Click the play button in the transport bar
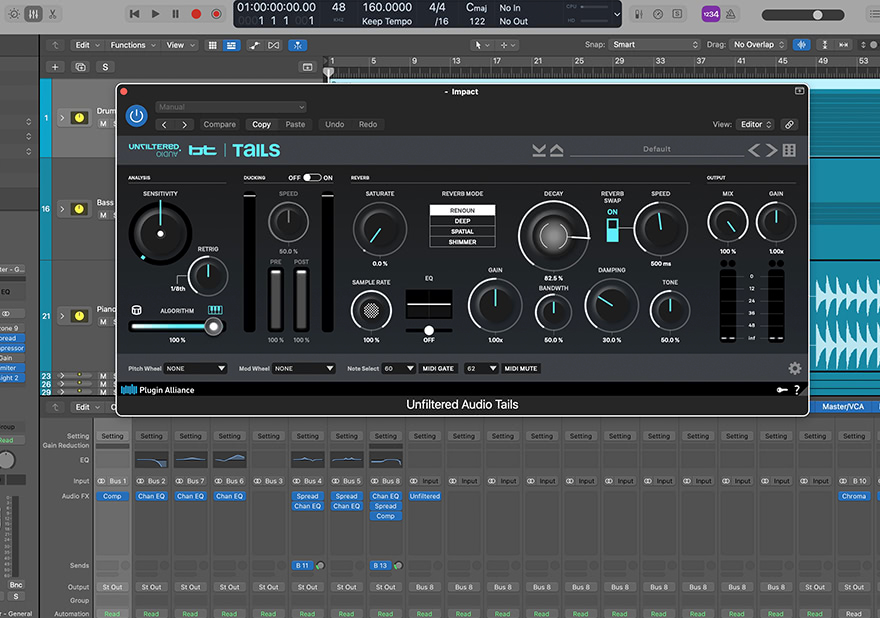 coord(155,14)
